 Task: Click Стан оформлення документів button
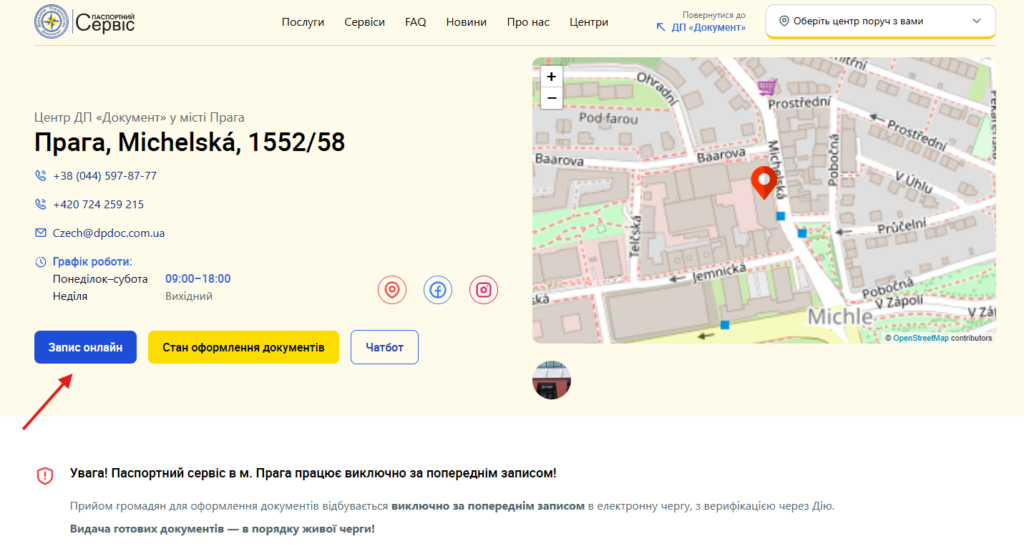point(244,347)
